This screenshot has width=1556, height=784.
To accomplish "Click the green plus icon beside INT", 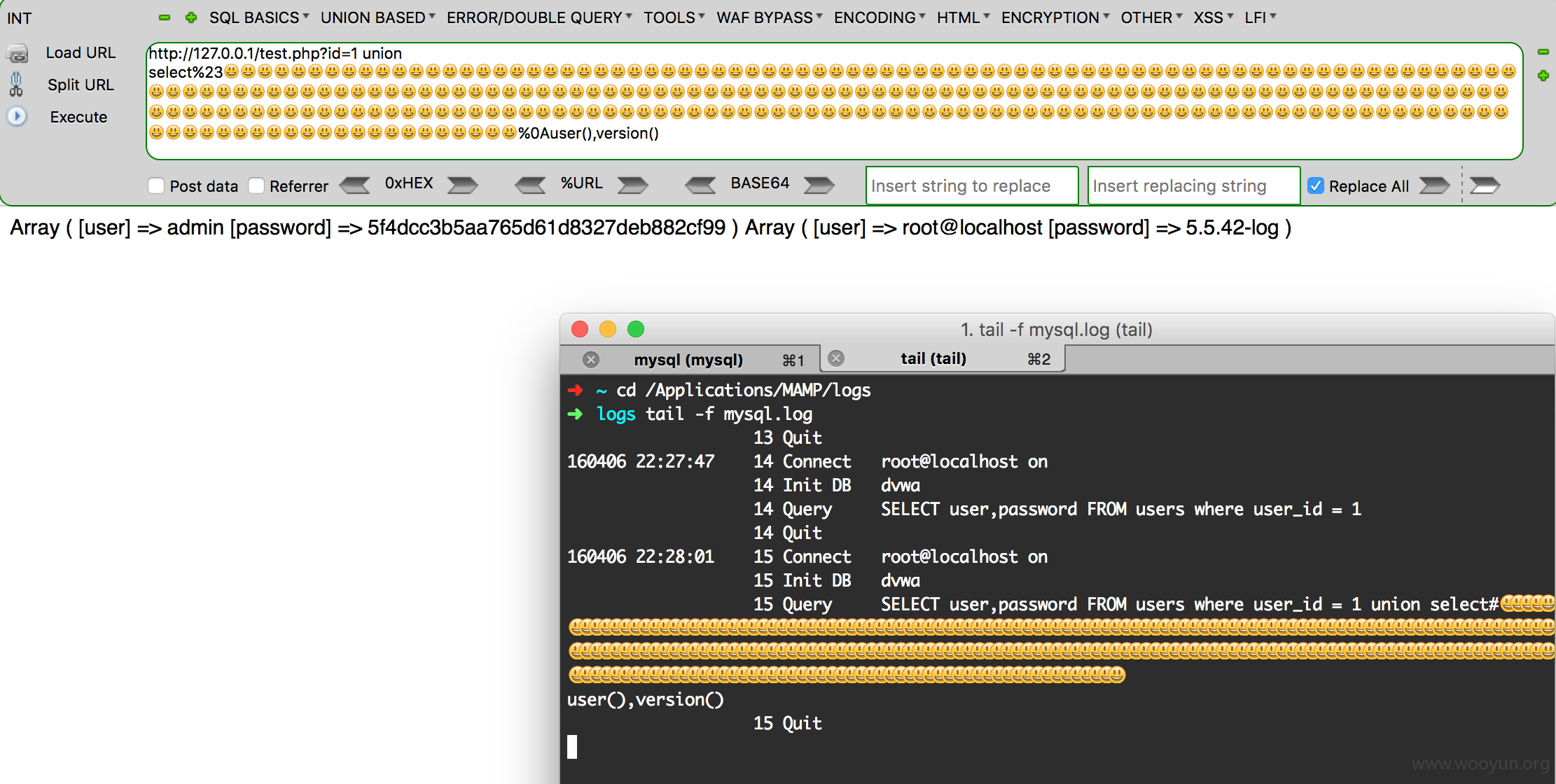I will click(190, 17).
